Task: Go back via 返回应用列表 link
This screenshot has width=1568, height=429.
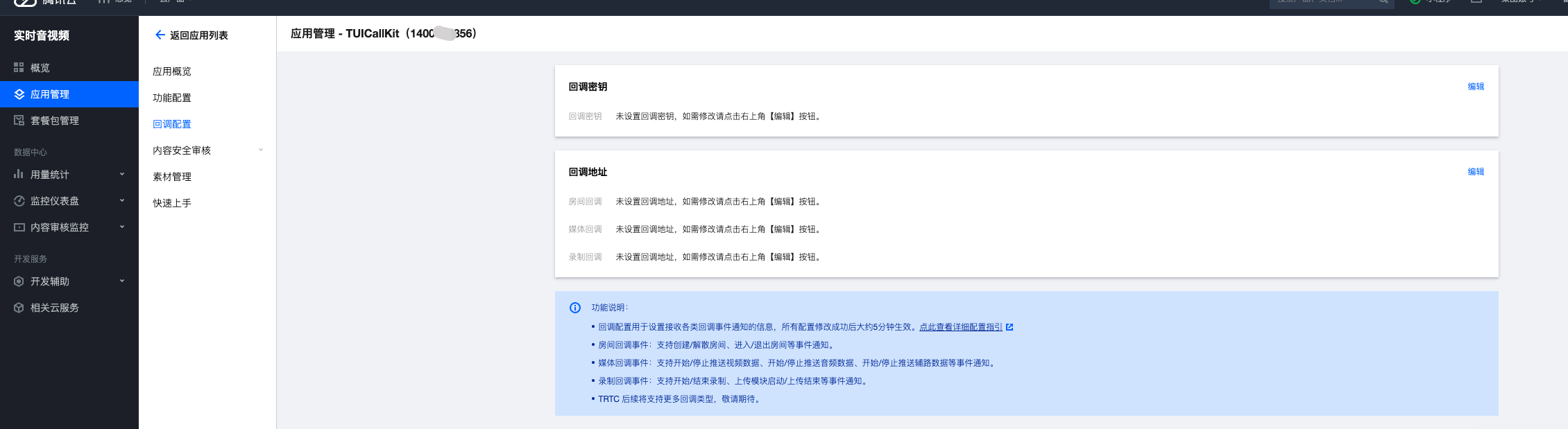Action: tap(199, 35)
